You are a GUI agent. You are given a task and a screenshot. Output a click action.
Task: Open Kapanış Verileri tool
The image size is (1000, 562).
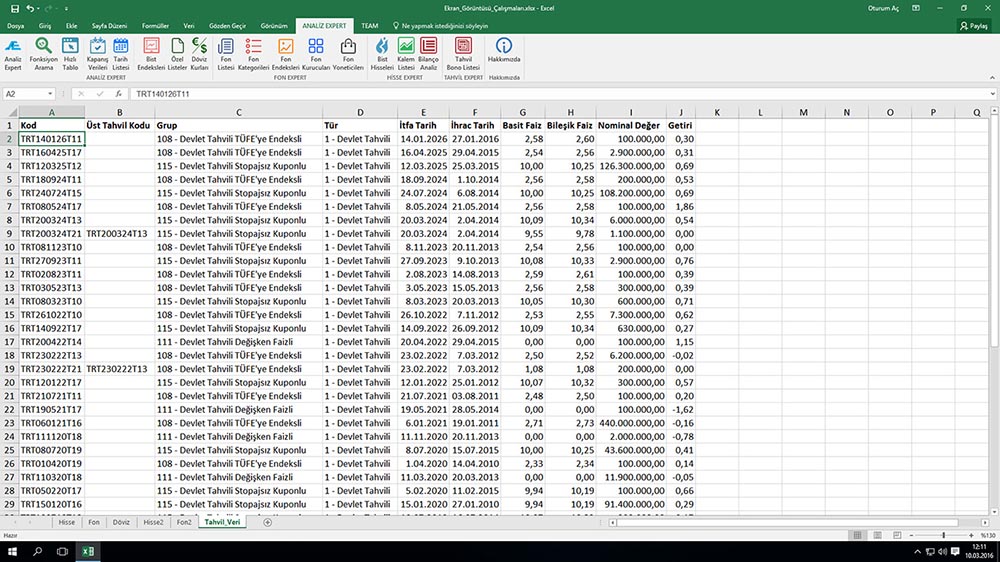tap(98, 54)
